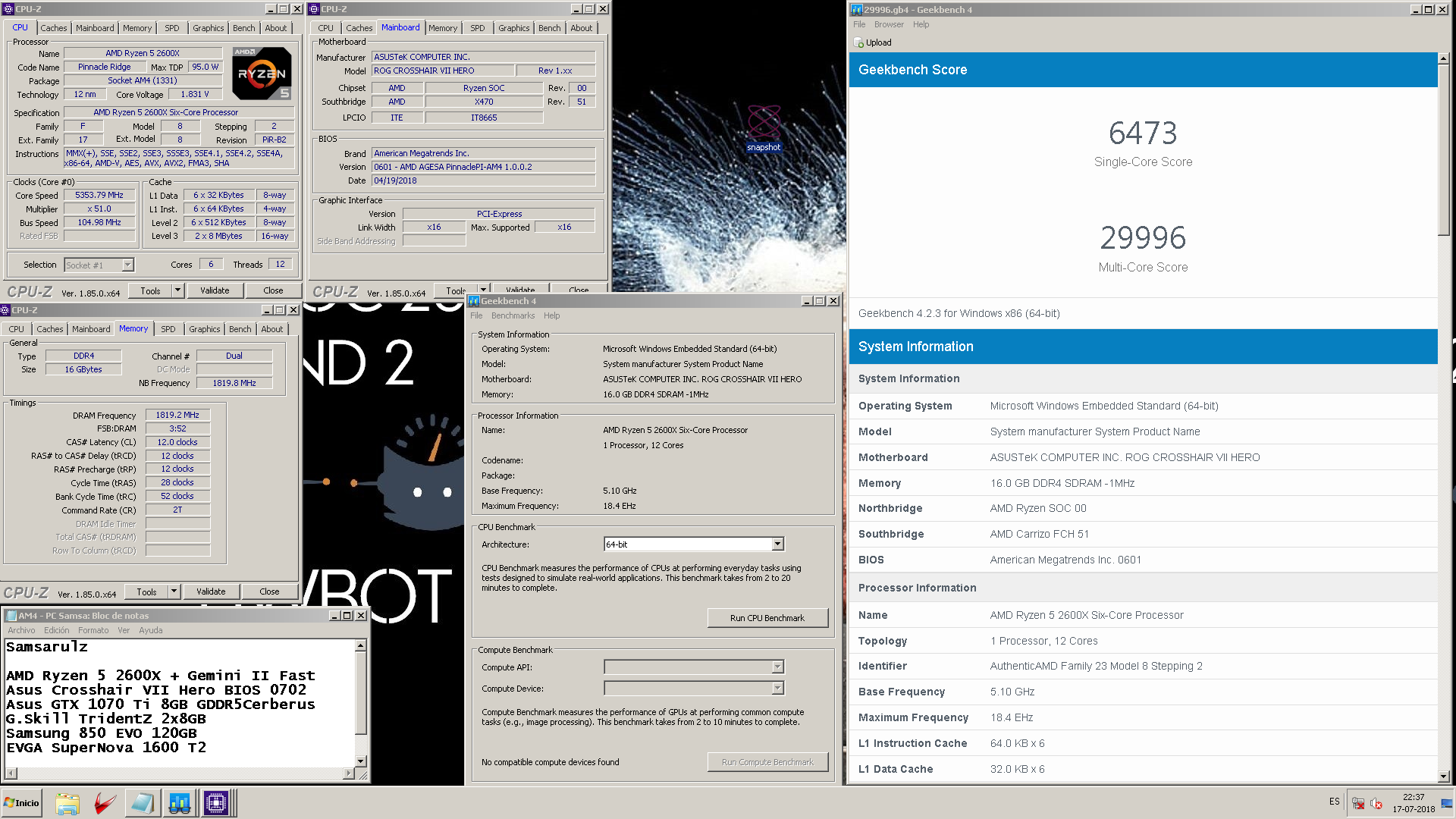Click the DRAM Frequency 1819.2 MHz field
The image size is (1456, 819).
pos(177,416)
